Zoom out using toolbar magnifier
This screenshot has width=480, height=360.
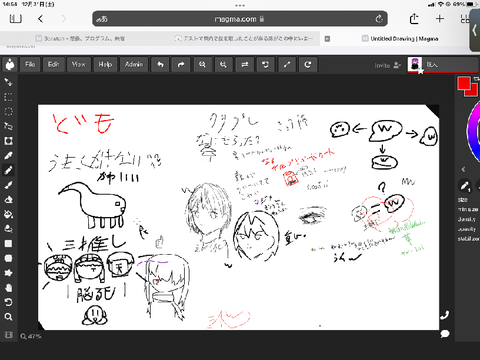[x=202, y=64]
